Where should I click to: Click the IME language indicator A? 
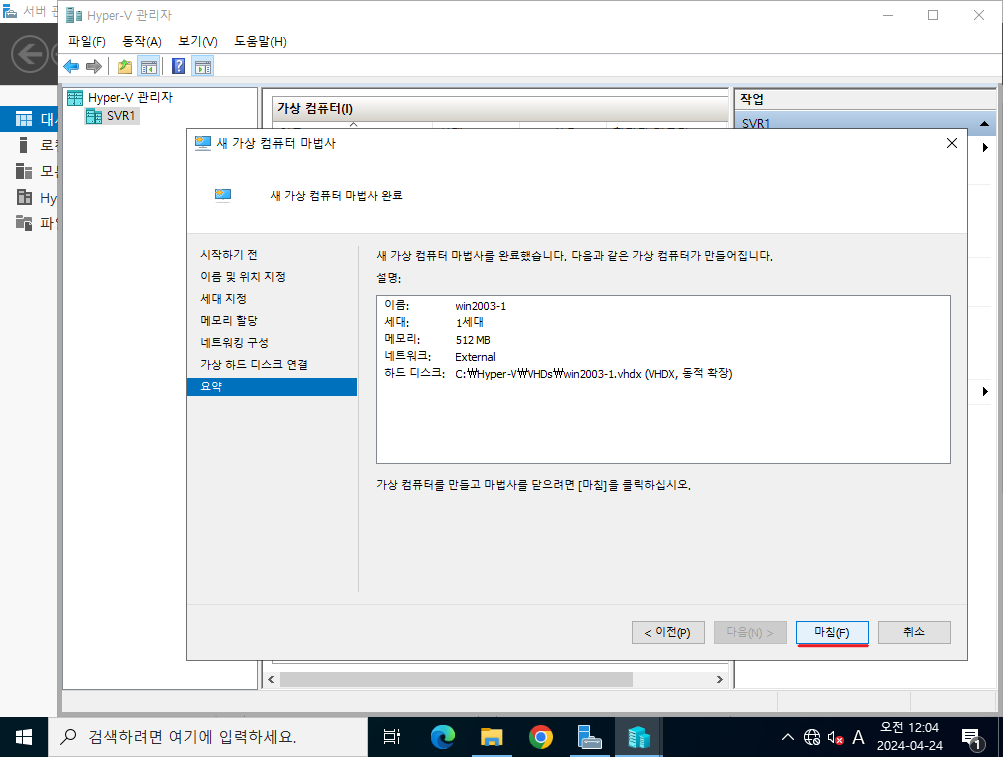tap(858, 737)
